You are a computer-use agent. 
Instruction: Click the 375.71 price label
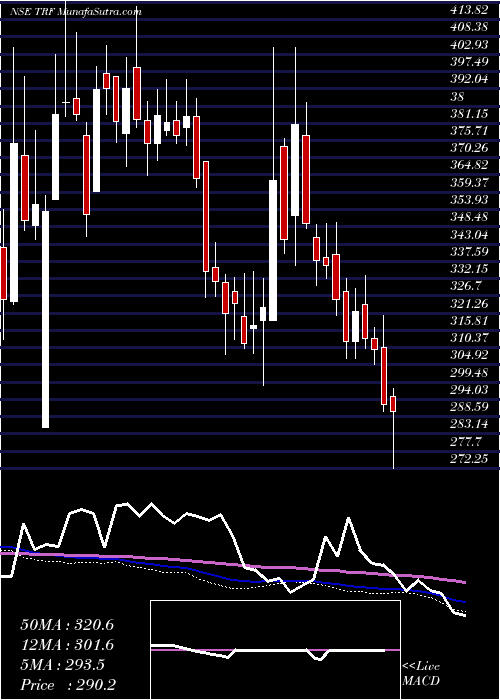(469, 130)
